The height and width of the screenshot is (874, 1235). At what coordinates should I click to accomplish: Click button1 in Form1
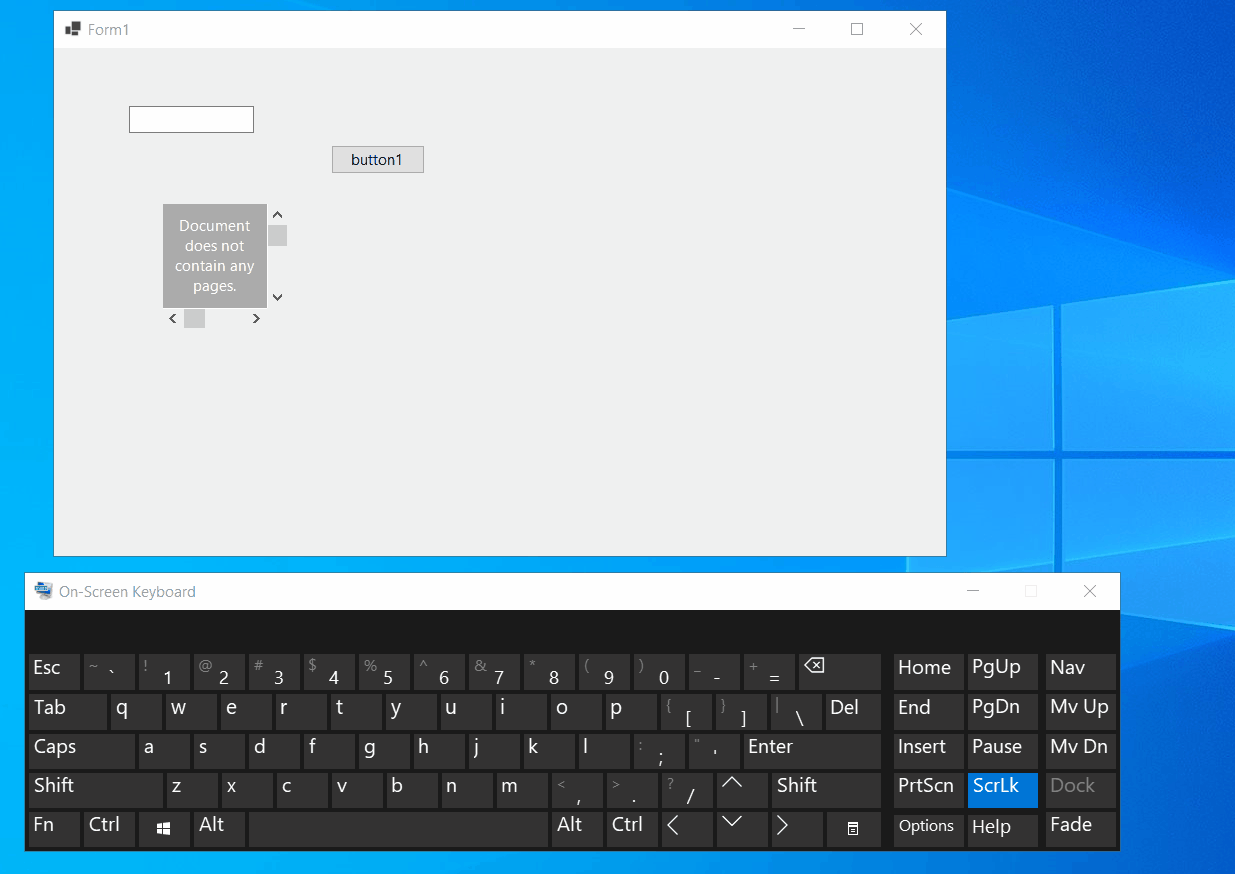[378, 160]
